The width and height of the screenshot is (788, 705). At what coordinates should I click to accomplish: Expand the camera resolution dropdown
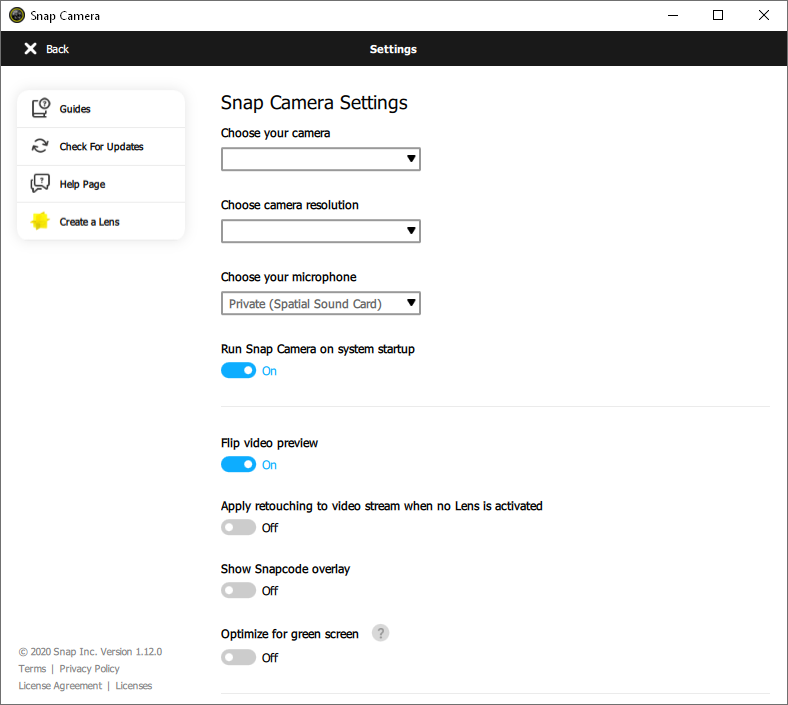pyautogui.click(x=320, y=231)
